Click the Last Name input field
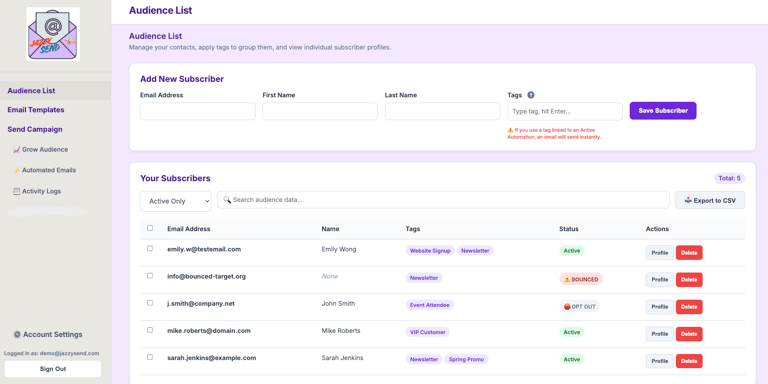Screen dimensions: 768x384 pyautogui.click(x=442, y=111)
